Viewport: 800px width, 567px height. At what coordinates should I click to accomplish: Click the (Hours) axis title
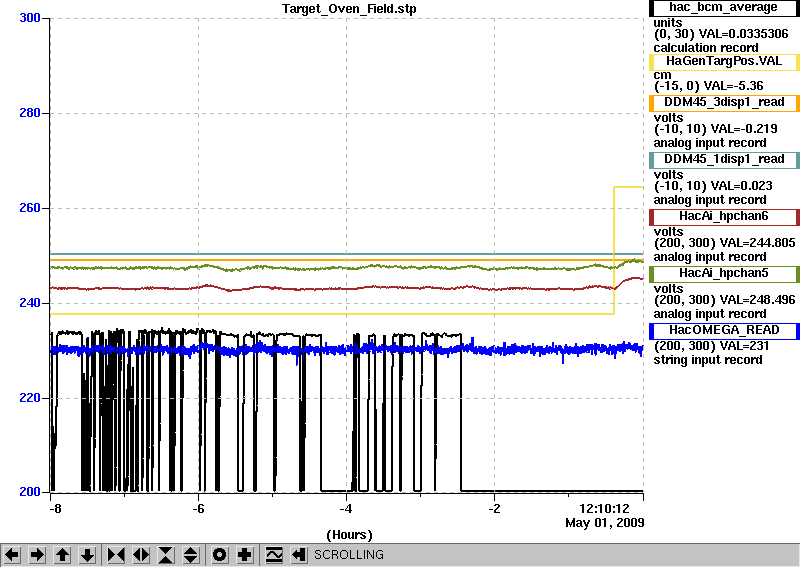point(349,535)
